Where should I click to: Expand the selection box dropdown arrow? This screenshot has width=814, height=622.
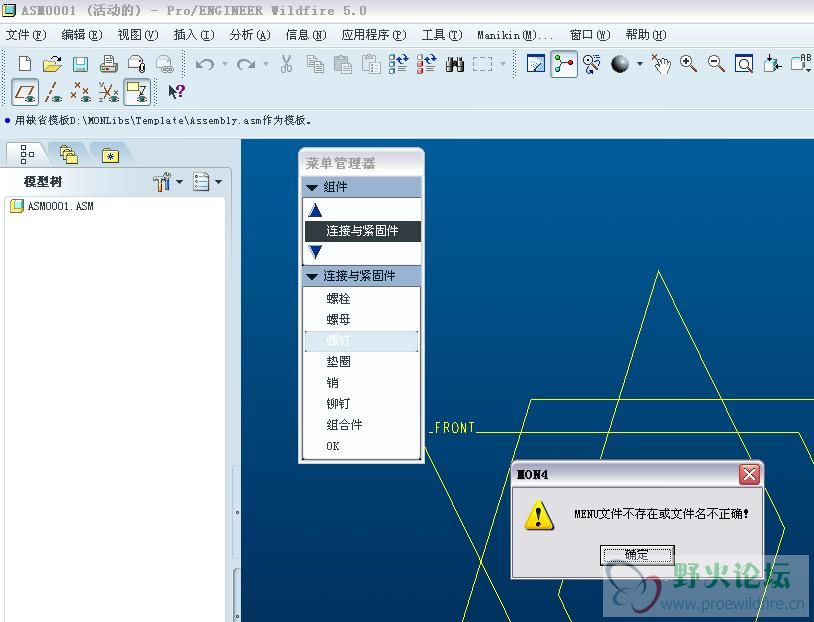(x=503, y=64)
